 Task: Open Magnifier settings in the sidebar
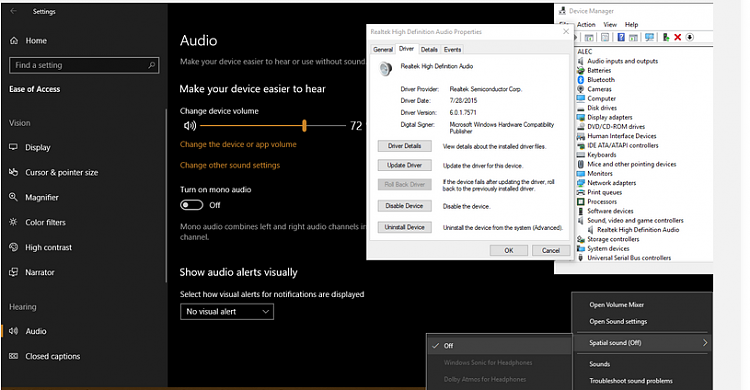33,197
